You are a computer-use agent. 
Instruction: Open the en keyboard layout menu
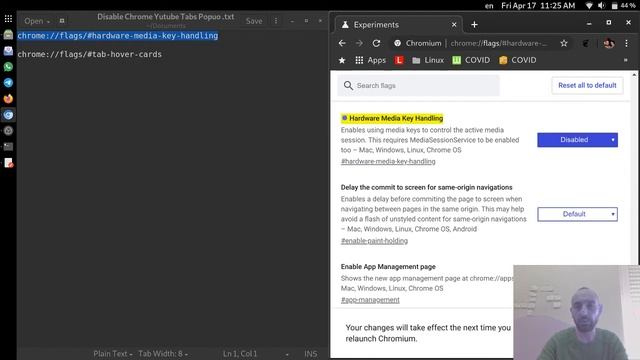pos(489,6)
